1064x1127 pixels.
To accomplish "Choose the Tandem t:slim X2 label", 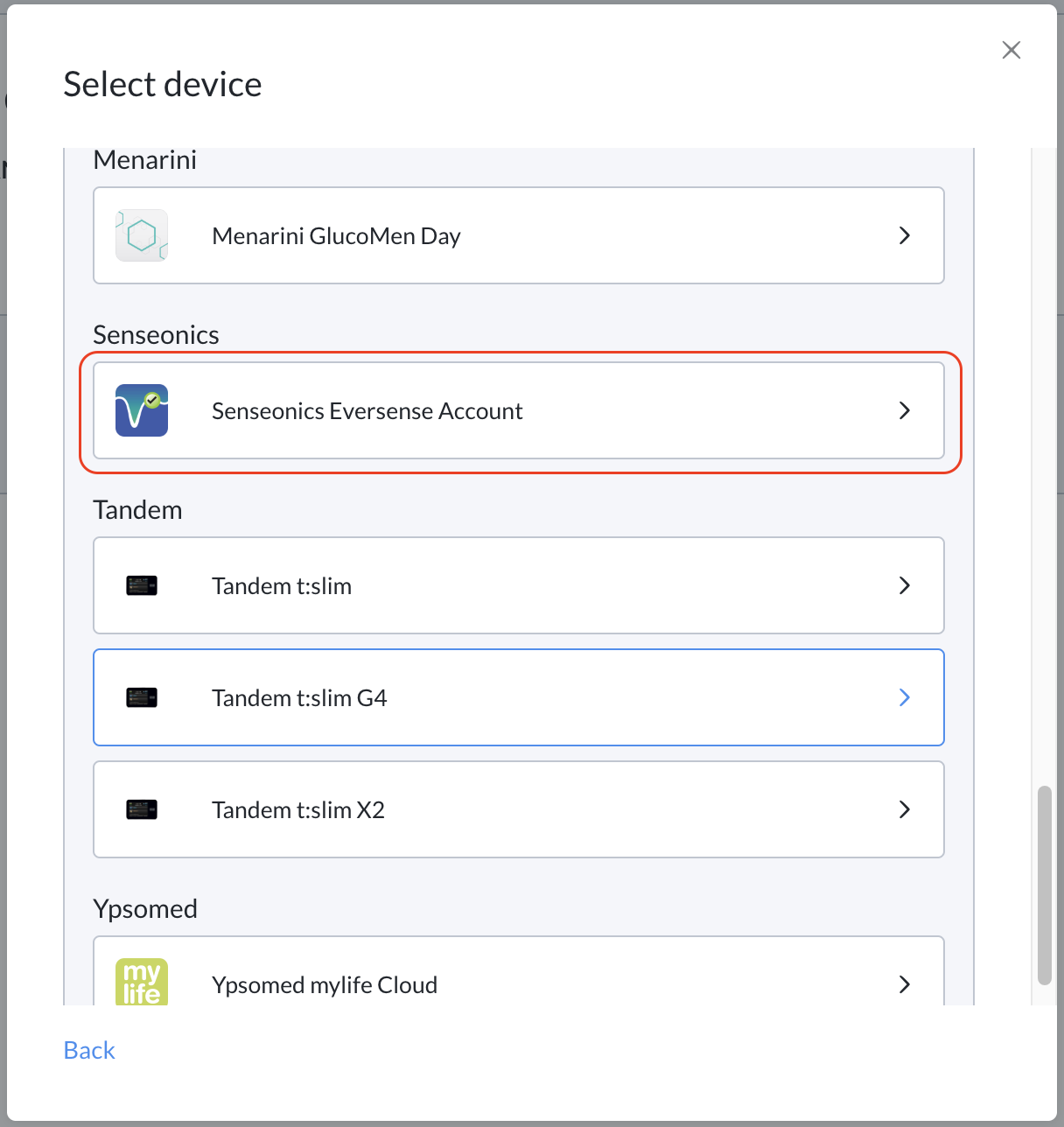I will coord(298,809).
